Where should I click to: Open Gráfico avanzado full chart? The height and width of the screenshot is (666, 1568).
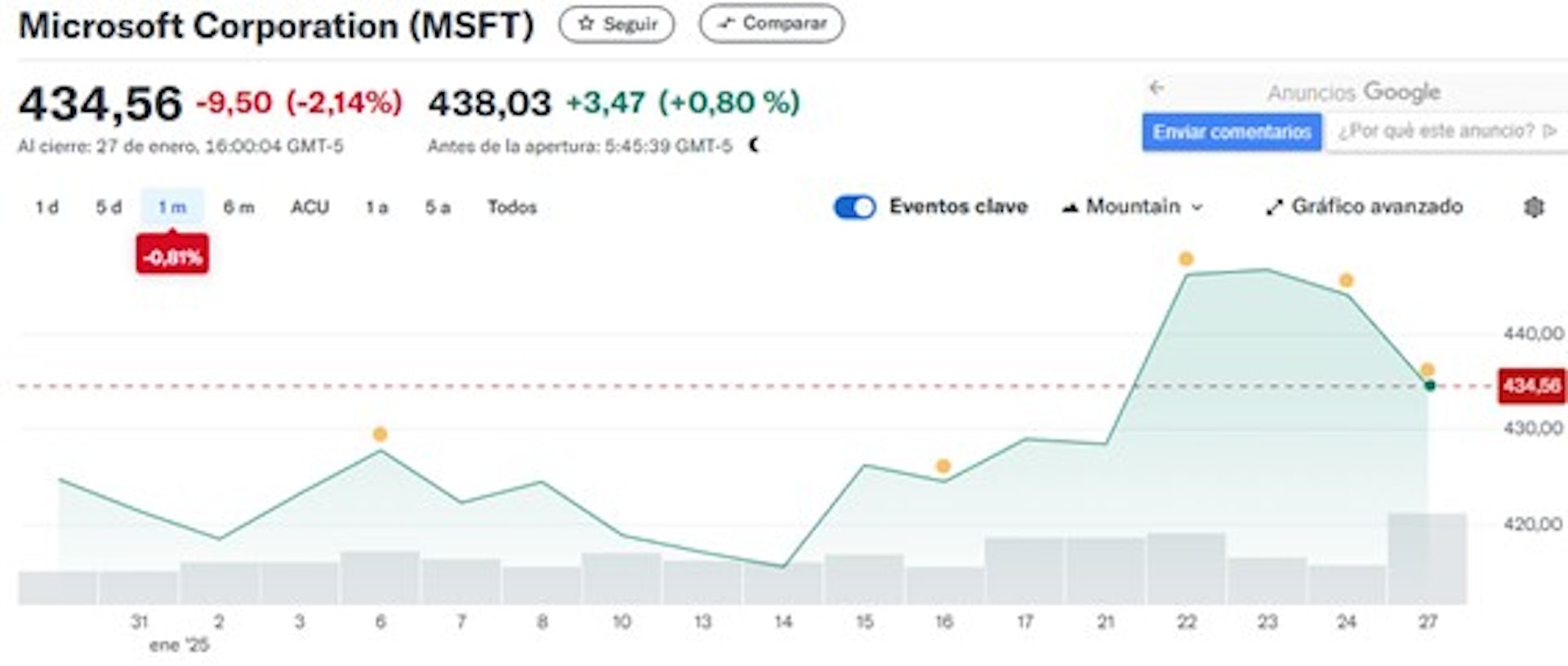[x=1364, y=206]
